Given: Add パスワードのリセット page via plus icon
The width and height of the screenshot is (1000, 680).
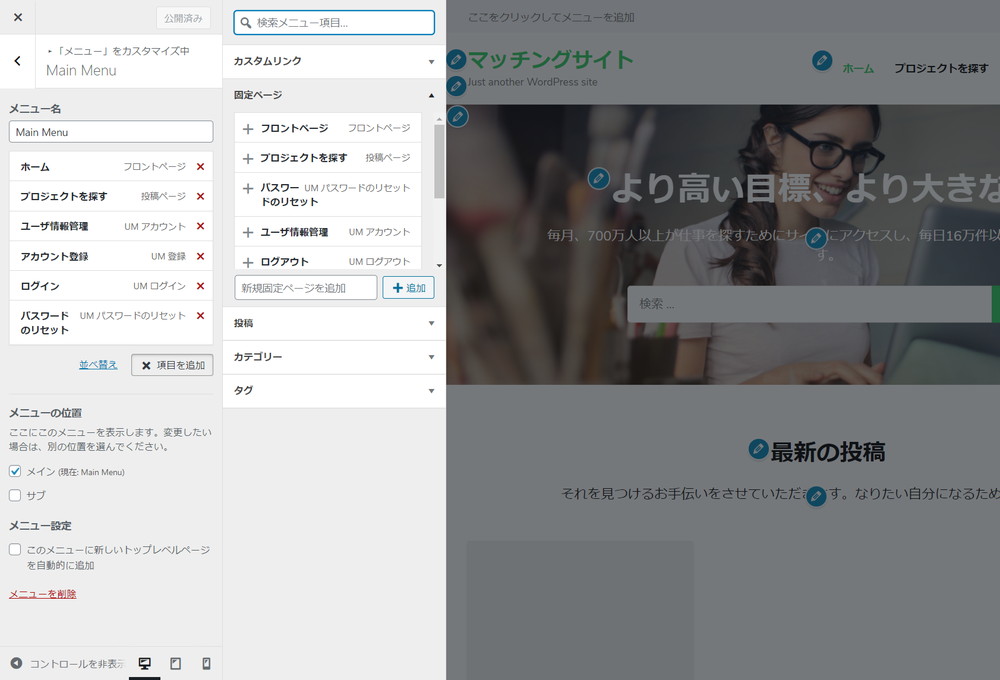Looking at the screenshot, I should coord(248,188).
